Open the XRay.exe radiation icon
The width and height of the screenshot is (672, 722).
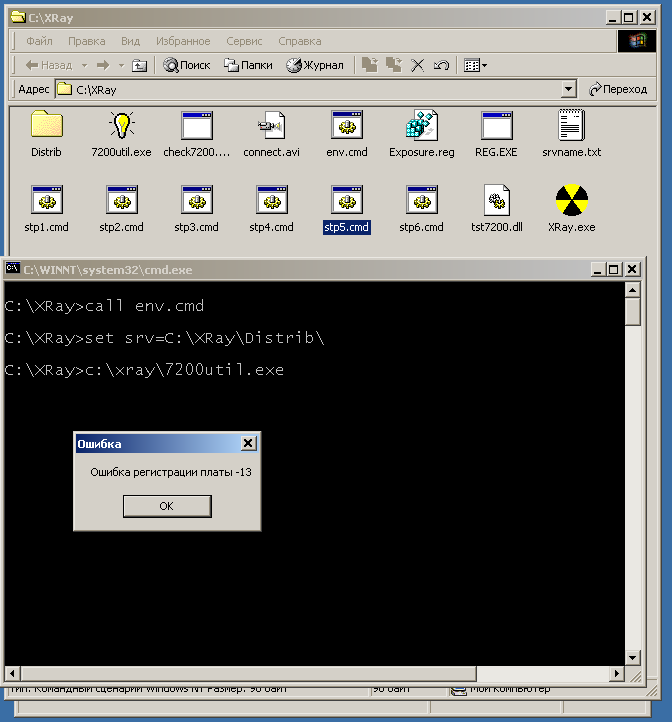571,201
